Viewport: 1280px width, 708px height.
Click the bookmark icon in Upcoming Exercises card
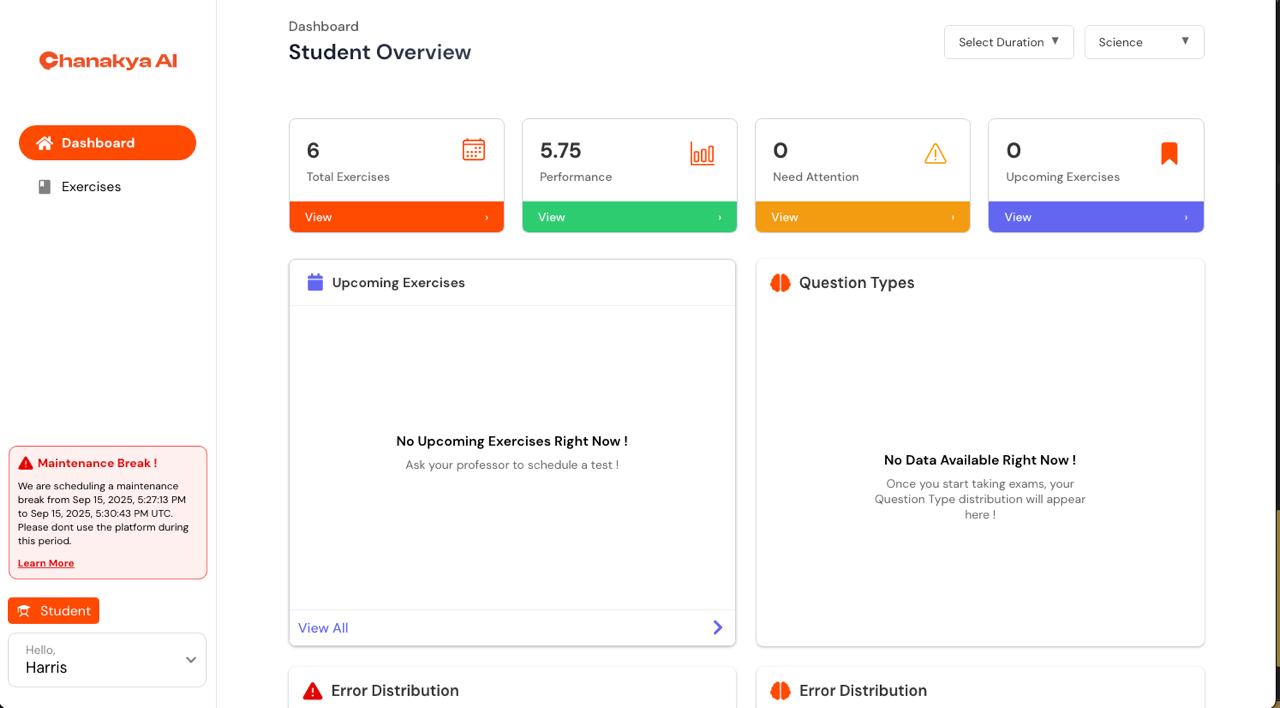1169,153
